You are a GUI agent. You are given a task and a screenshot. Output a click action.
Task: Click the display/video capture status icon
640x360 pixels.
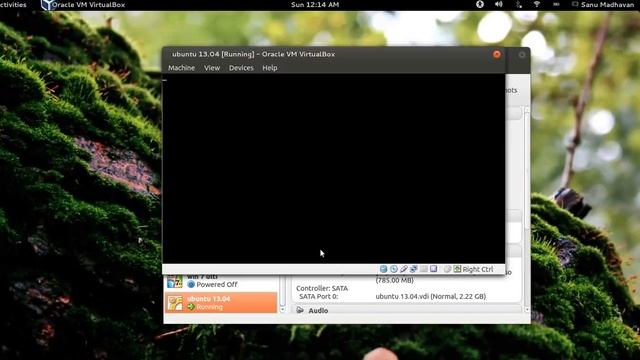(x=433, y=269)
